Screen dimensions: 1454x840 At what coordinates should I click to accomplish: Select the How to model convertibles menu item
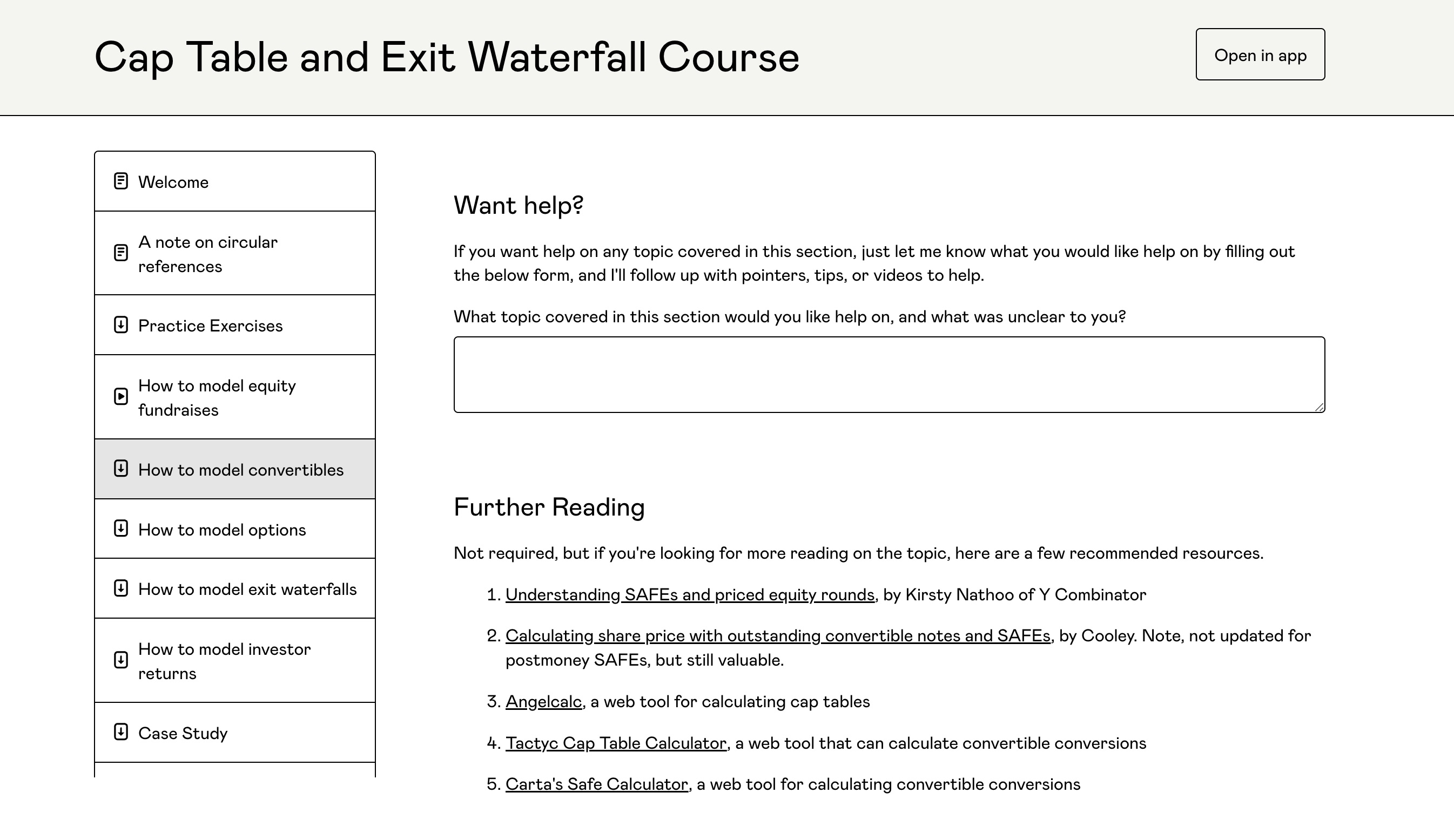[x=235, y=469]
